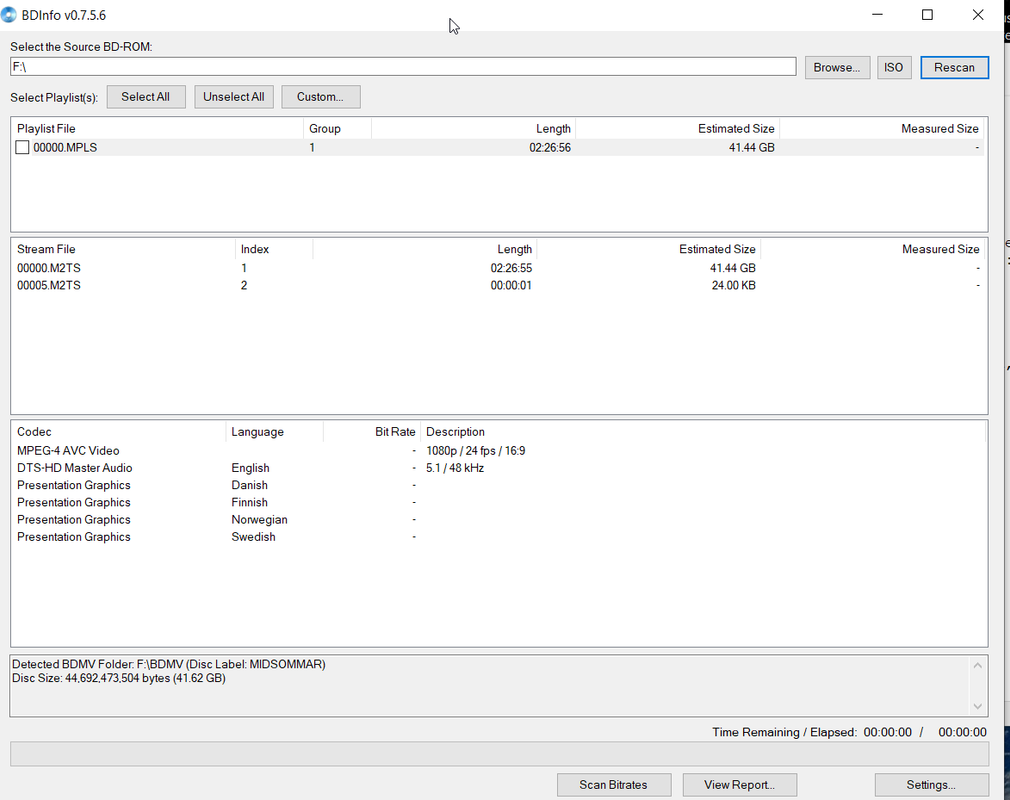Tick the 00000.MPLS playlist checkbox

[x=23, y=148]
